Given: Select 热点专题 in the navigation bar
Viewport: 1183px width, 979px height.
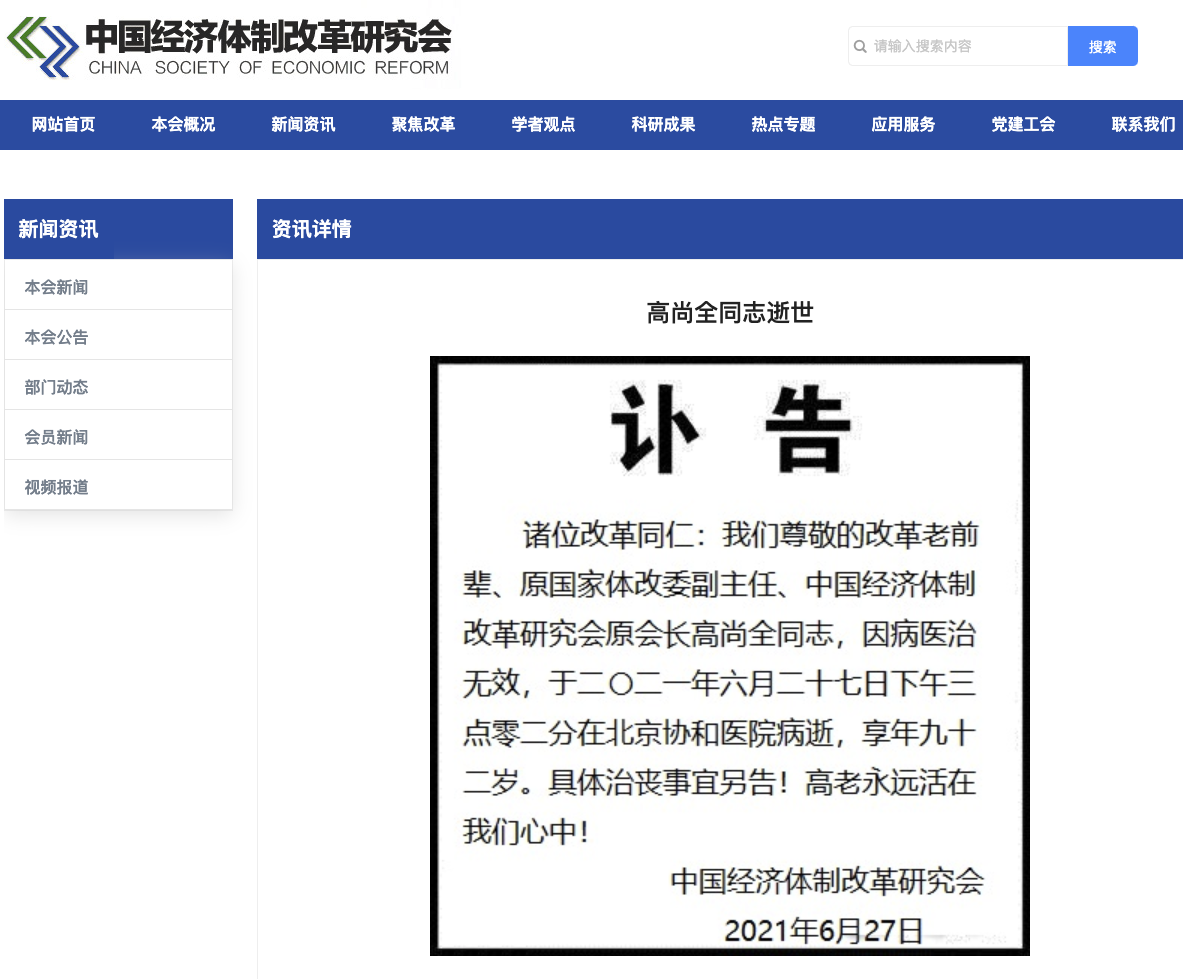Looking at the screenshot, I should 783,124.
